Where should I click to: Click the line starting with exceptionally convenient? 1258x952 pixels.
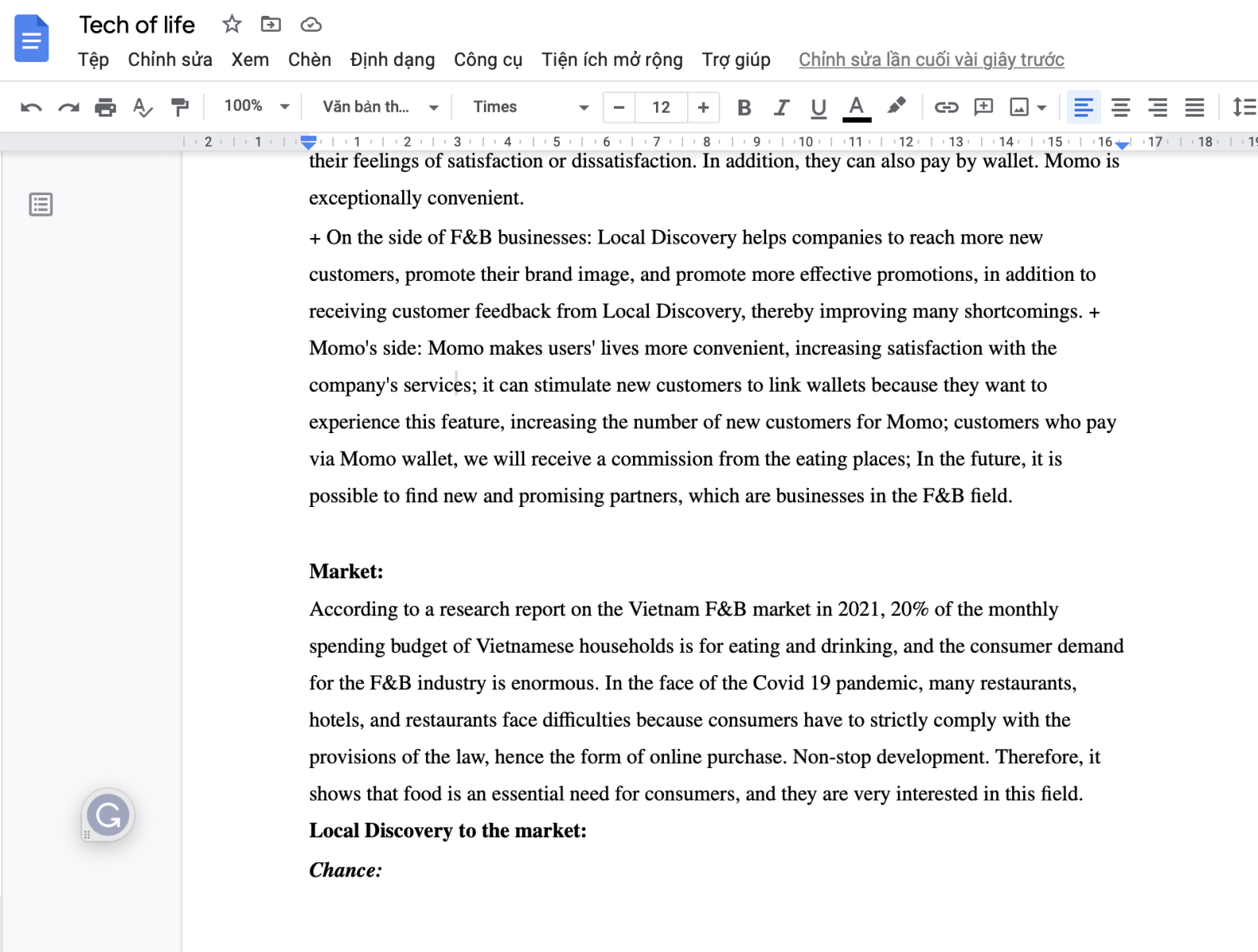click(416, 198)
